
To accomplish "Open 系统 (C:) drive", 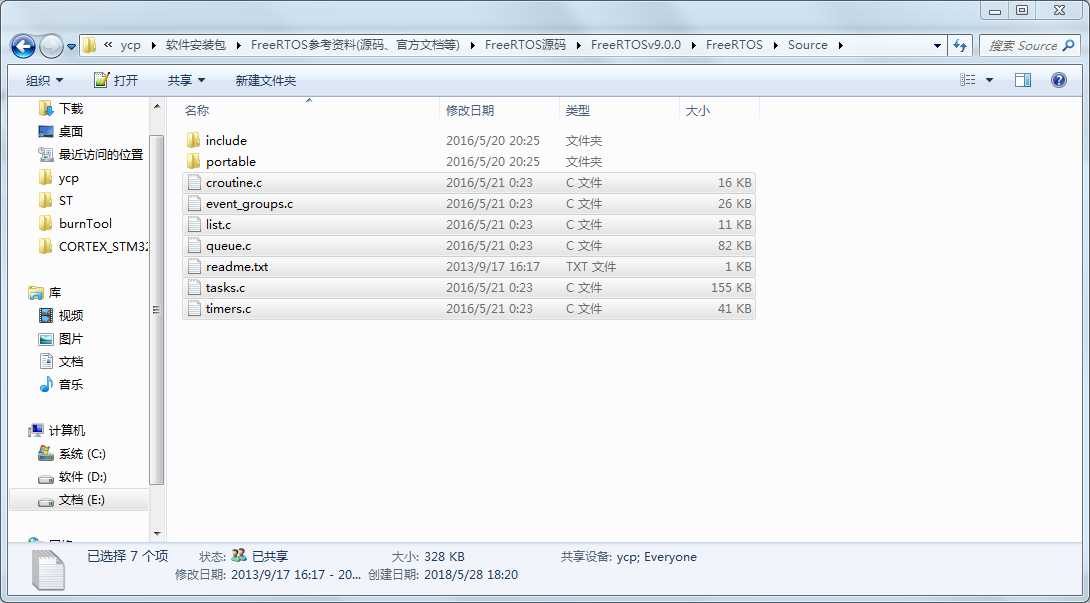I will (x=81, y=453).
